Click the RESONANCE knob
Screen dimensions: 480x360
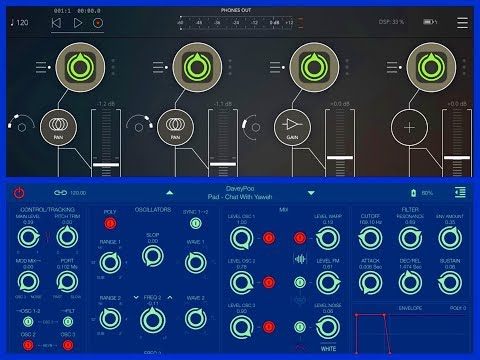click(410, 238)
